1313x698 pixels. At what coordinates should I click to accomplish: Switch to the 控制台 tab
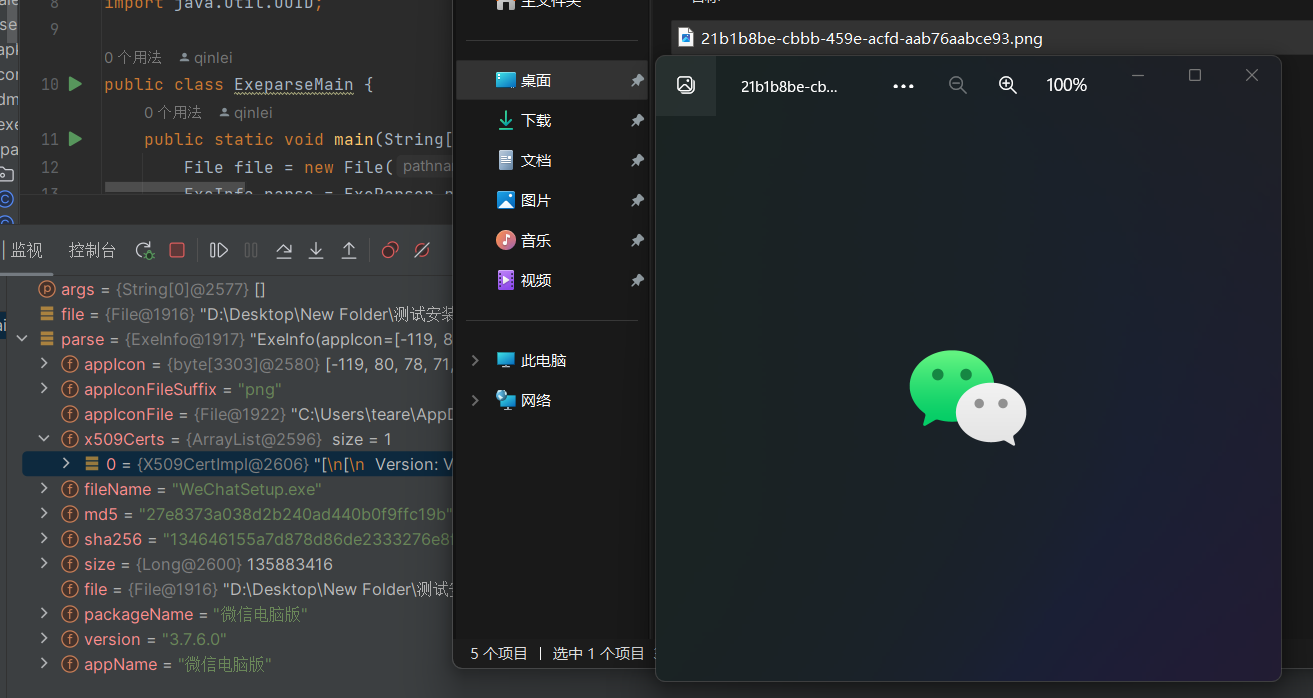92,250
